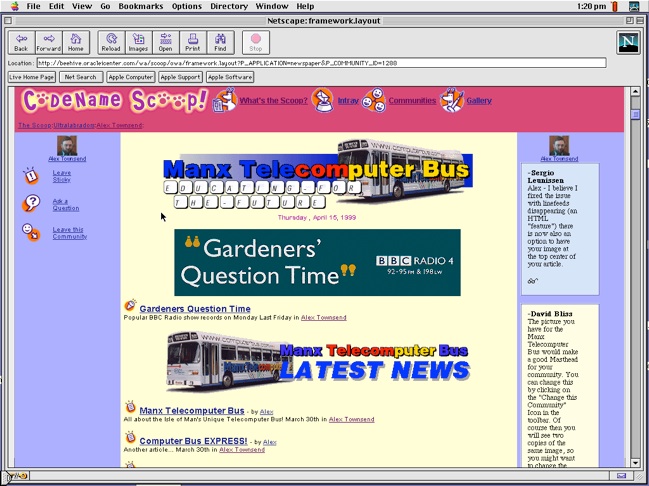Viewport: 649px width, 486px height.
Task: Click the Netscape logo icon
Action: [627, 42]
